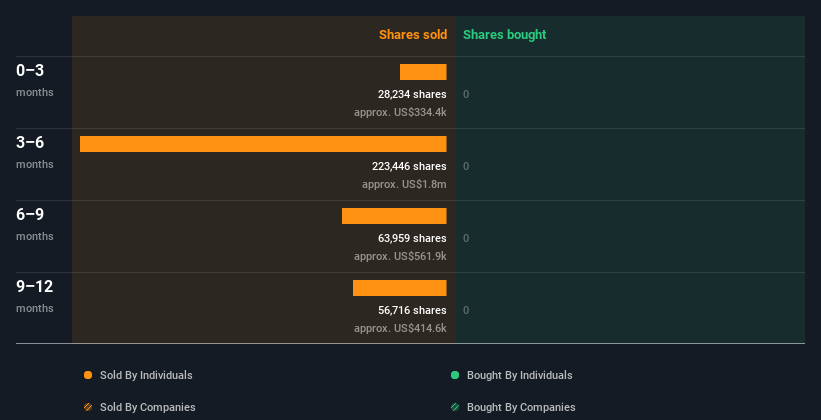Click the approx. US$561.9k amount
Image resolution: width=821 pixels, height=420 pixels.
(x=400, y=257)
